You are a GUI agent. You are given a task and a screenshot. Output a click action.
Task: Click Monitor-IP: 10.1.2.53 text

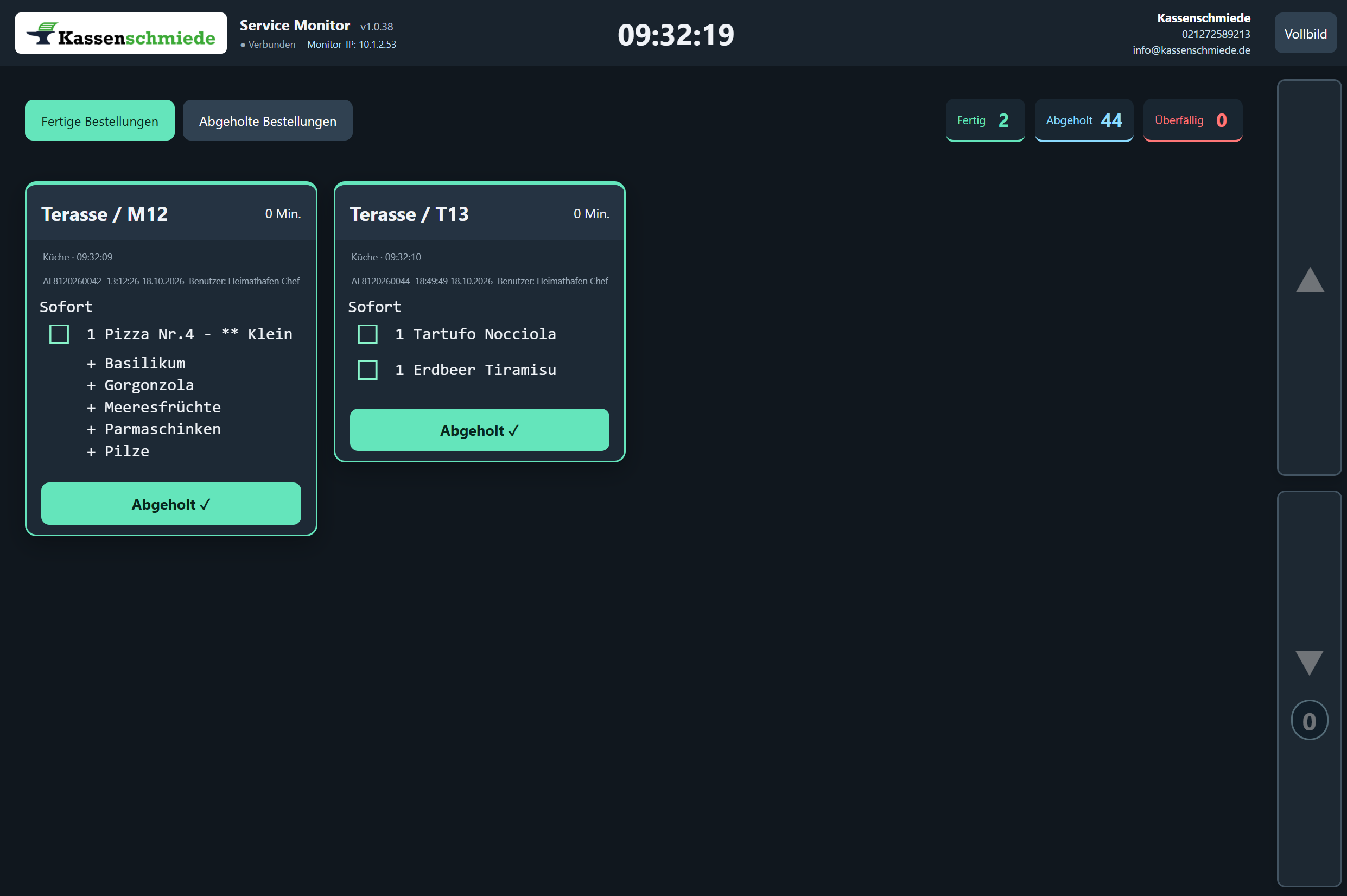tap(352, 45)
